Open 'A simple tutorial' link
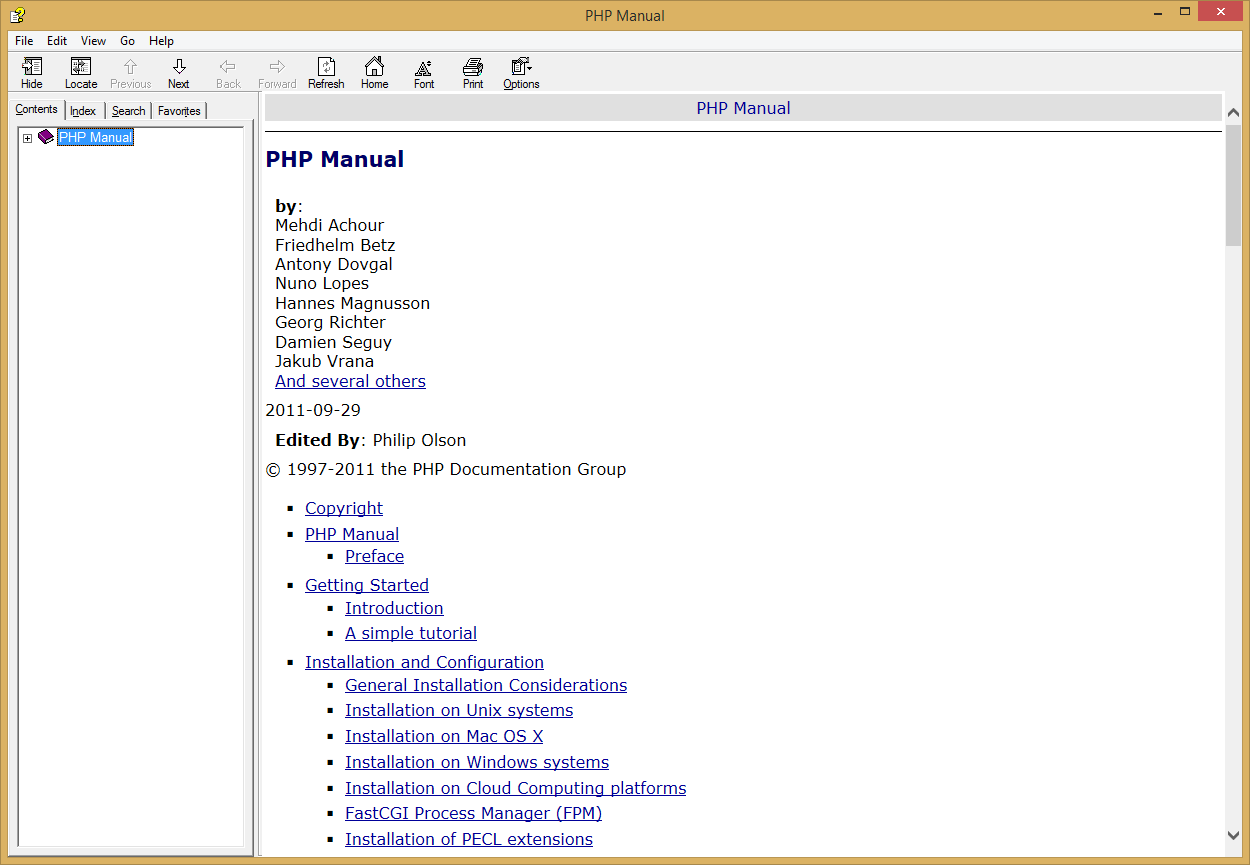Image resolution: width=1250 pixels, height=865 pixels. (x=411, y=633)
